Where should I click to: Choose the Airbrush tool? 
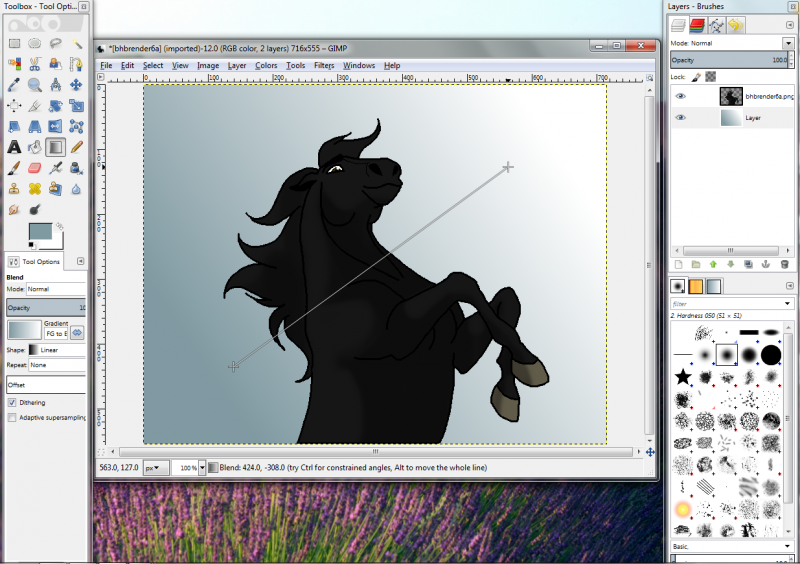(56, 168)
